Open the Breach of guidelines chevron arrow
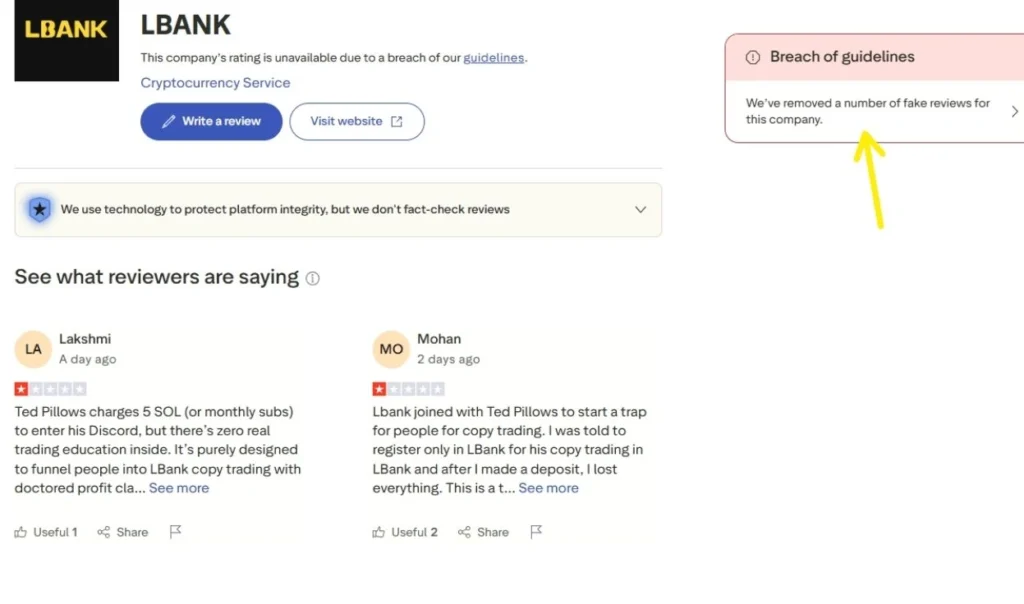Screen dimensions: 1024x604 1014,112
